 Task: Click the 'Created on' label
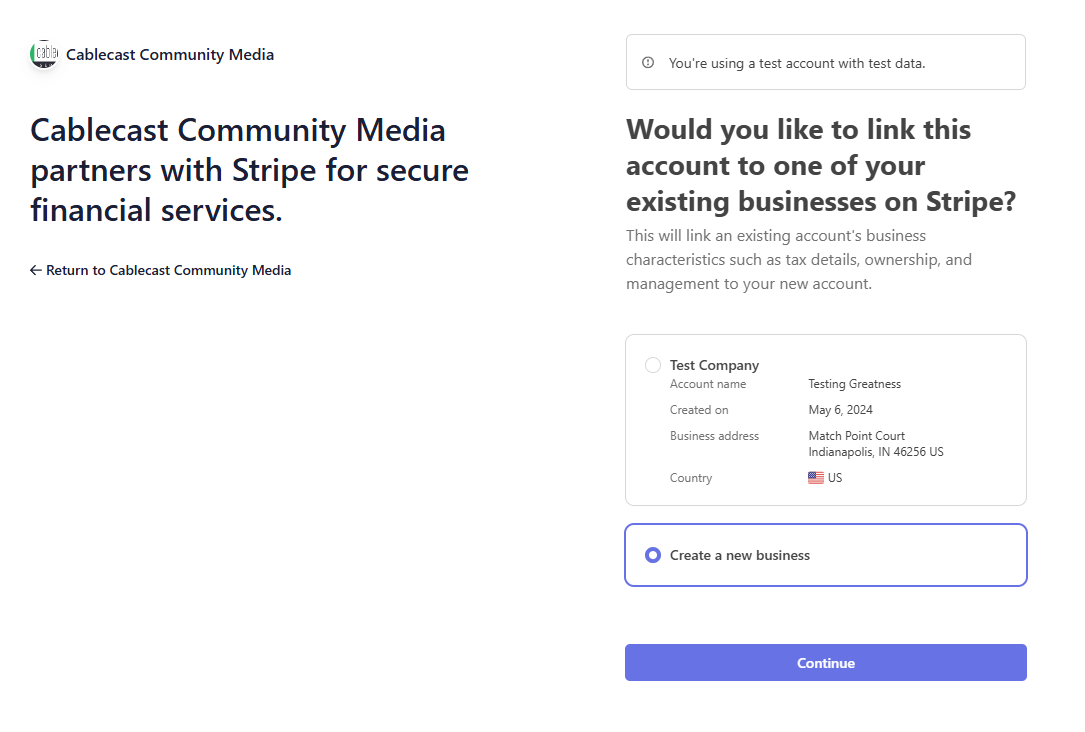click(x=699, y=410)
